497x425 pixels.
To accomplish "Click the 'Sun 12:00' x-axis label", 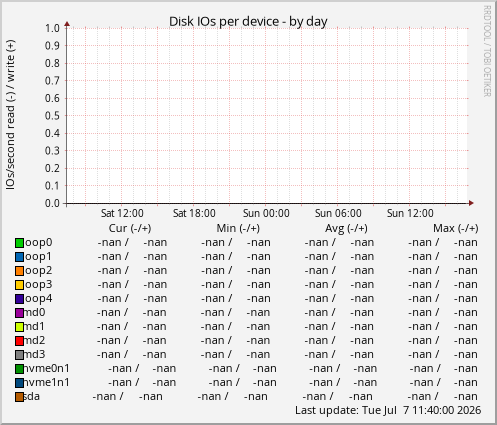I will (x=410, y=213).
